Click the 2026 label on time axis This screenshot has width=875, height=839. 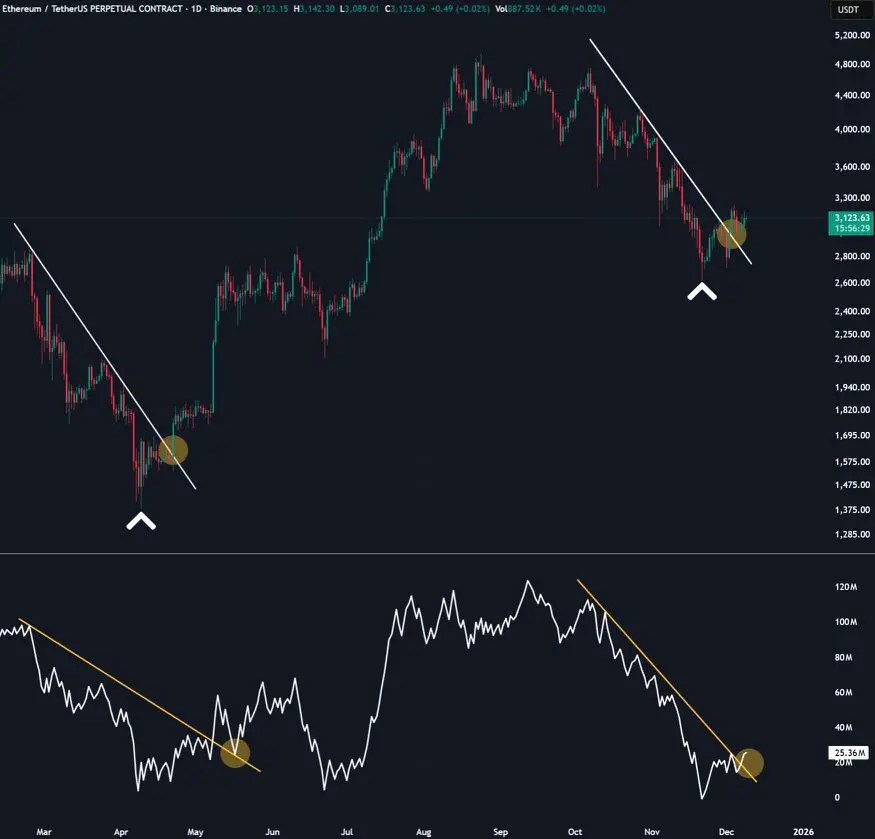(803, 832)
